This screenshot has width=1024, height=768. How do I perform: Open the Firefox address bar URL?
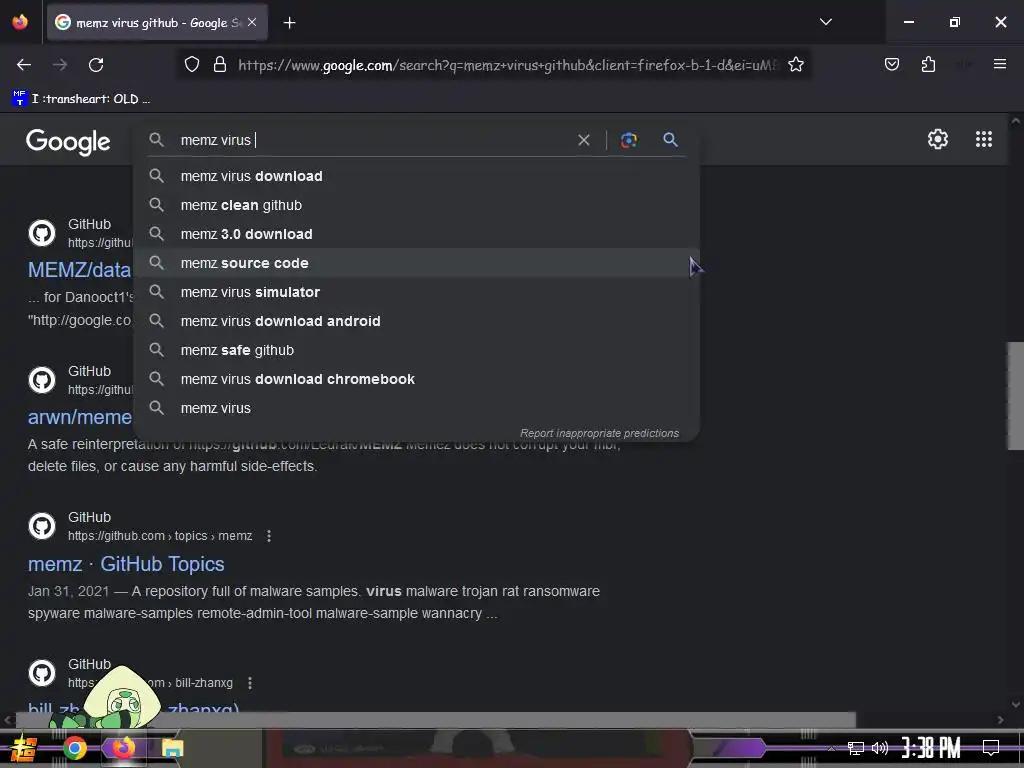click(x=508, y=65)
